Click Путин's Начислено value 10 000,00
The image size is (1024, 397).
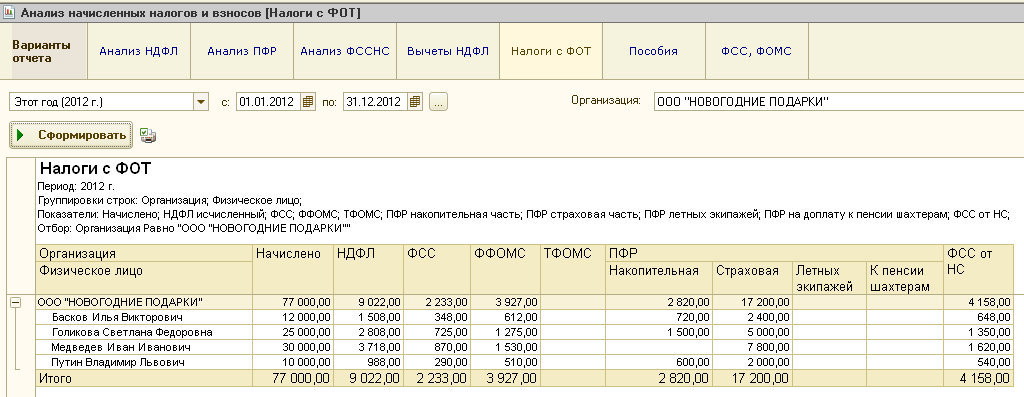coord(306,362)
